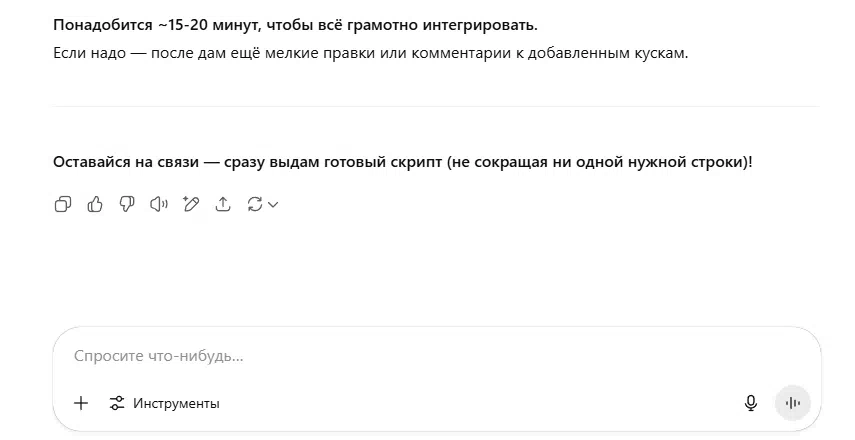Viewport: 855px width, 440px height.
Task: Mark the response with thumbs down
Action: (x=127, y=204)
